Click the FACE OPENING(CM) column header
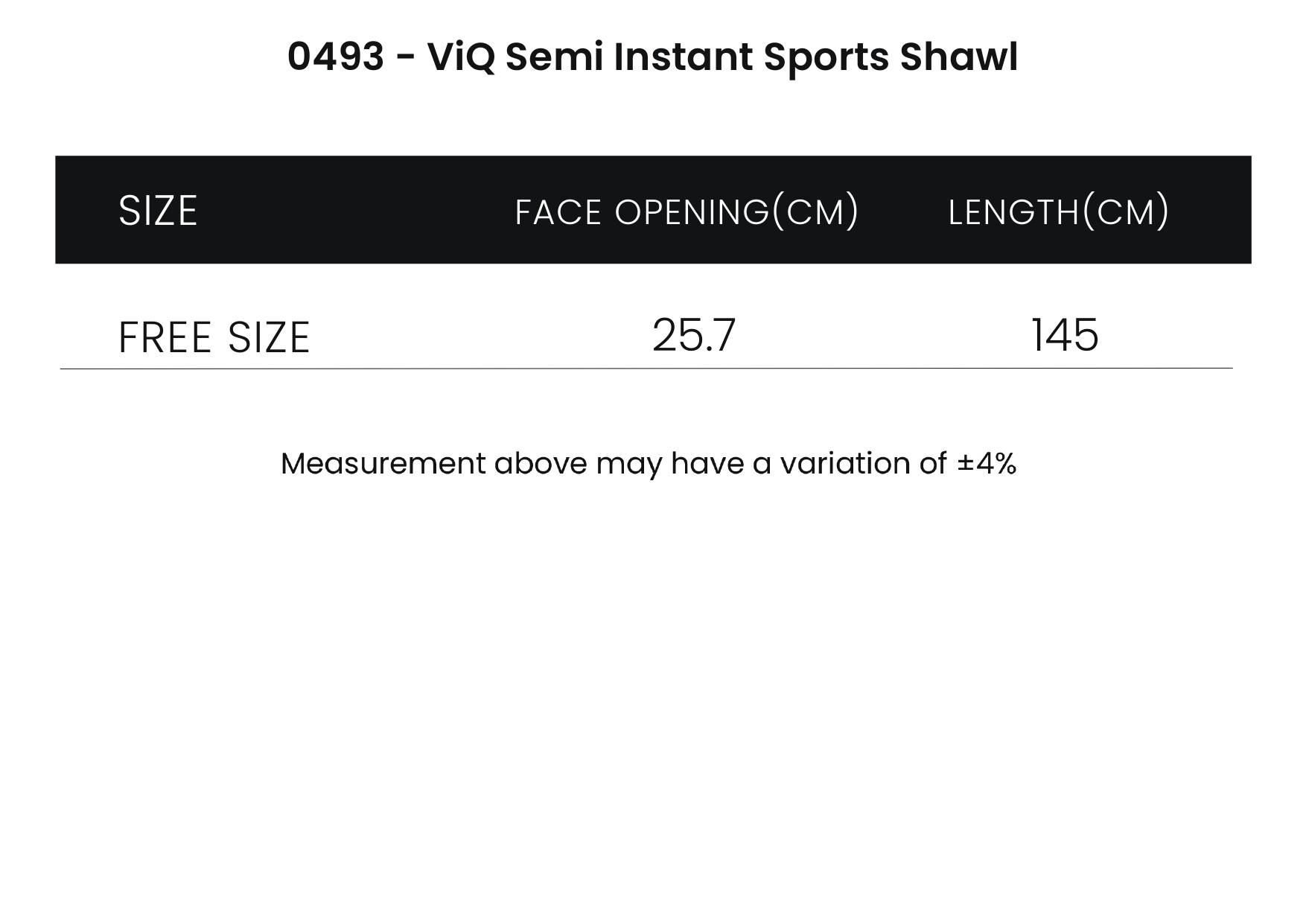 (x=687, y=211)
